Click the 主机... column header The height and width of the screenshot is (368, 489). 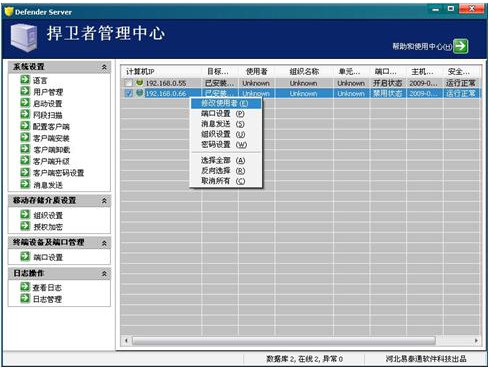pos(425,71)
